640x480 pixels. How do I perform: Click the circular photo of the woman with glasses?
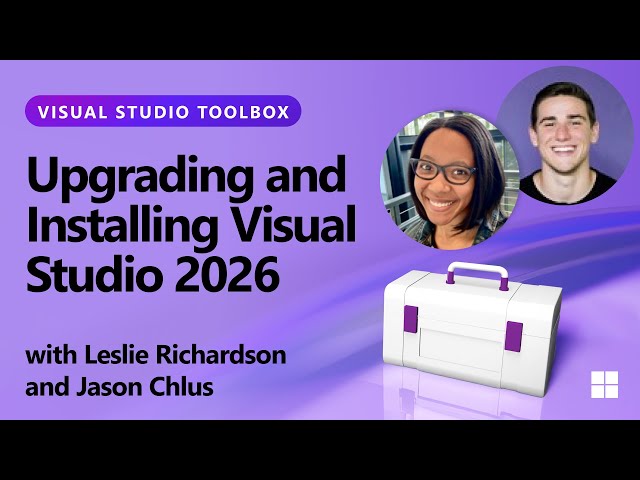(450, 180)
